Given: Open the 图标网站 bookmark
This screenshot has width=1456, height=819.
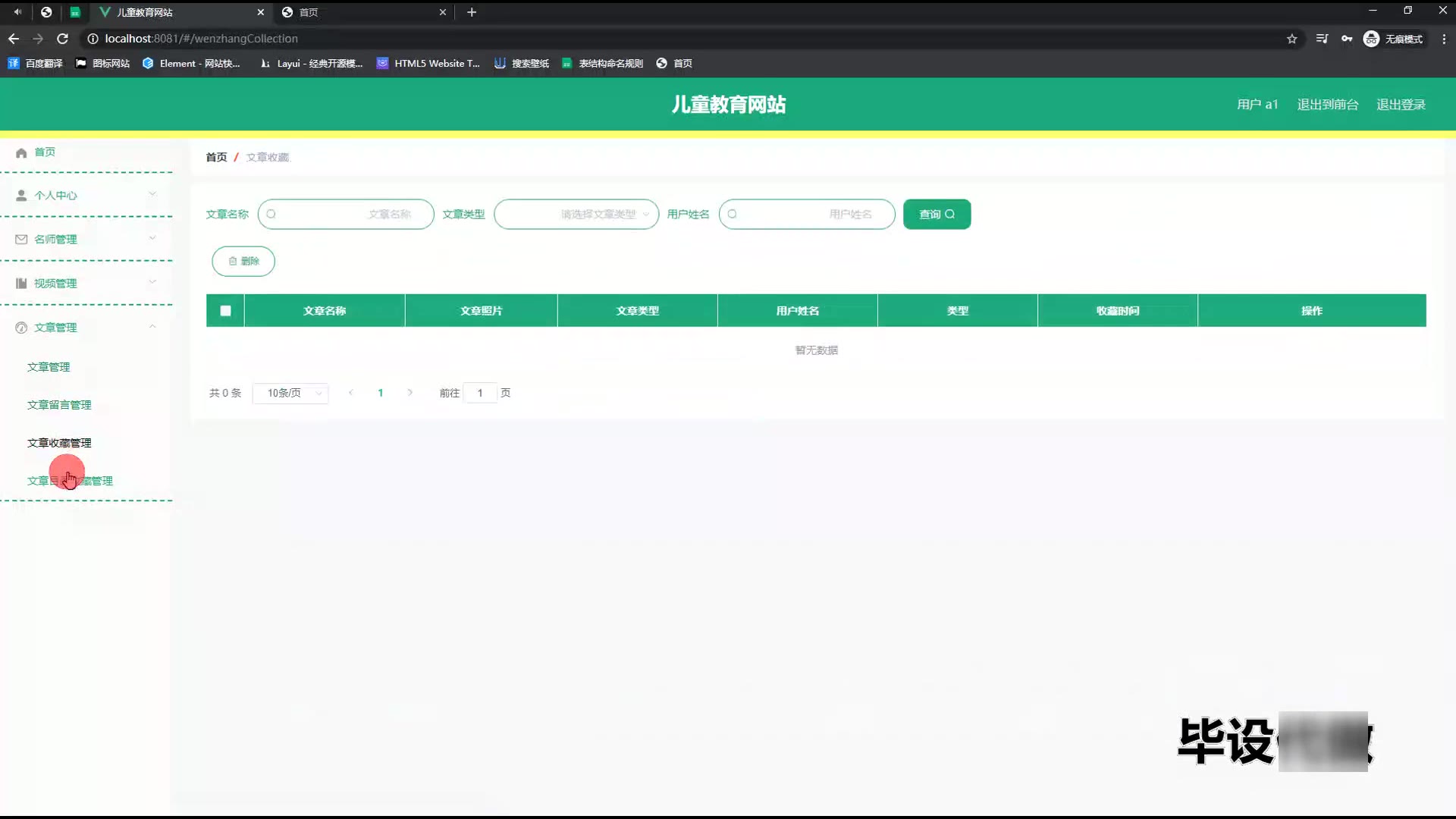Looking at the screenshot, I should (103, 64).
